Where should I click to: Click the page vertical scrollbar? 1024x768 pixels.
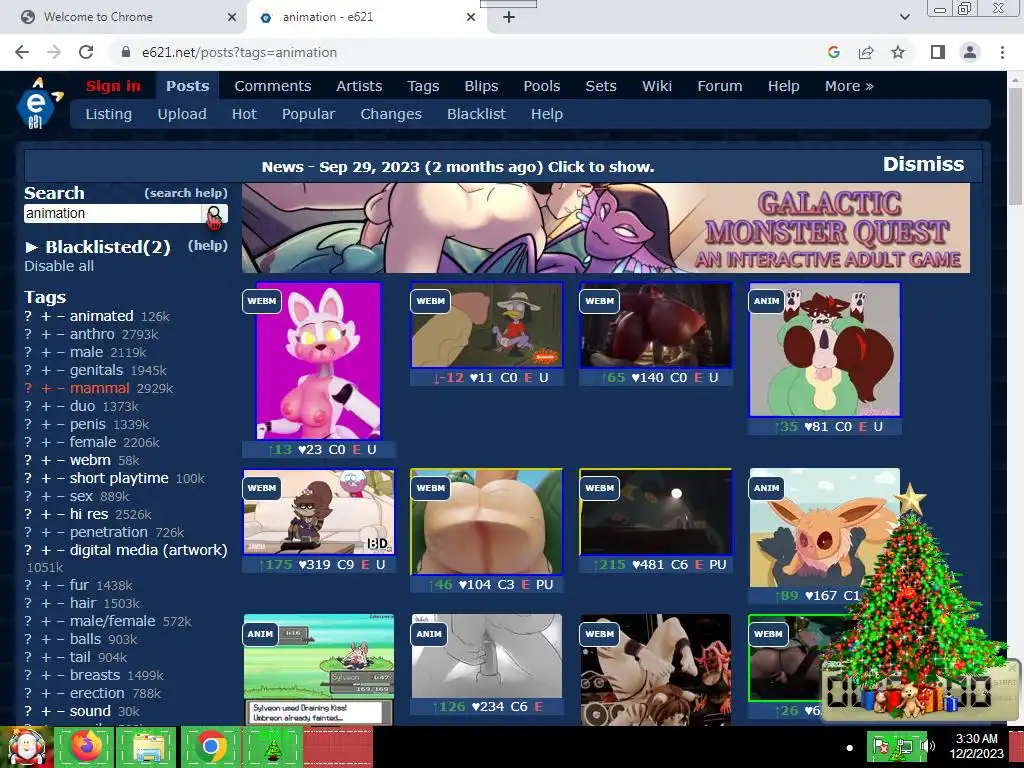(1015, 147)
